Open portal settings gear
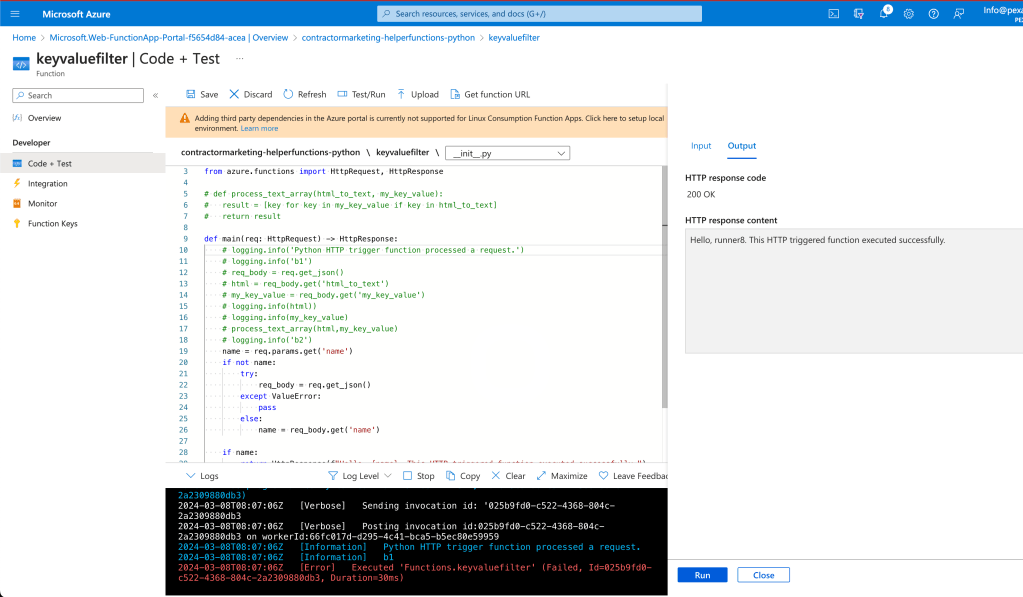The image size is (1023, 597). point(909,14)
